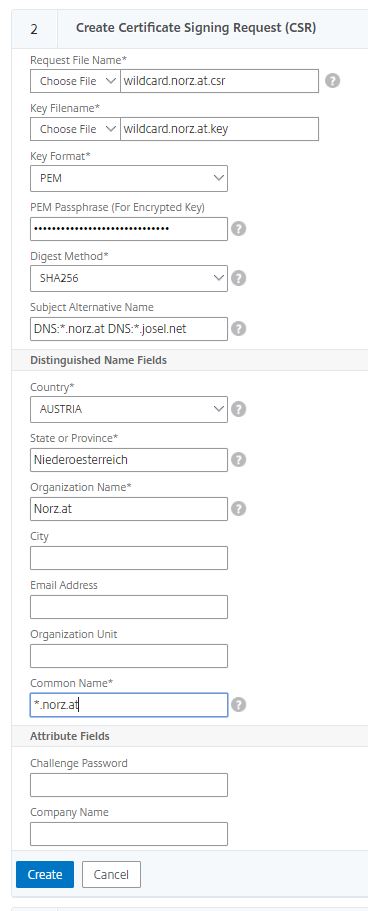Open the Country dropdown showing AUSTRIA
The image size is (368, 911).
click(129, 409)
